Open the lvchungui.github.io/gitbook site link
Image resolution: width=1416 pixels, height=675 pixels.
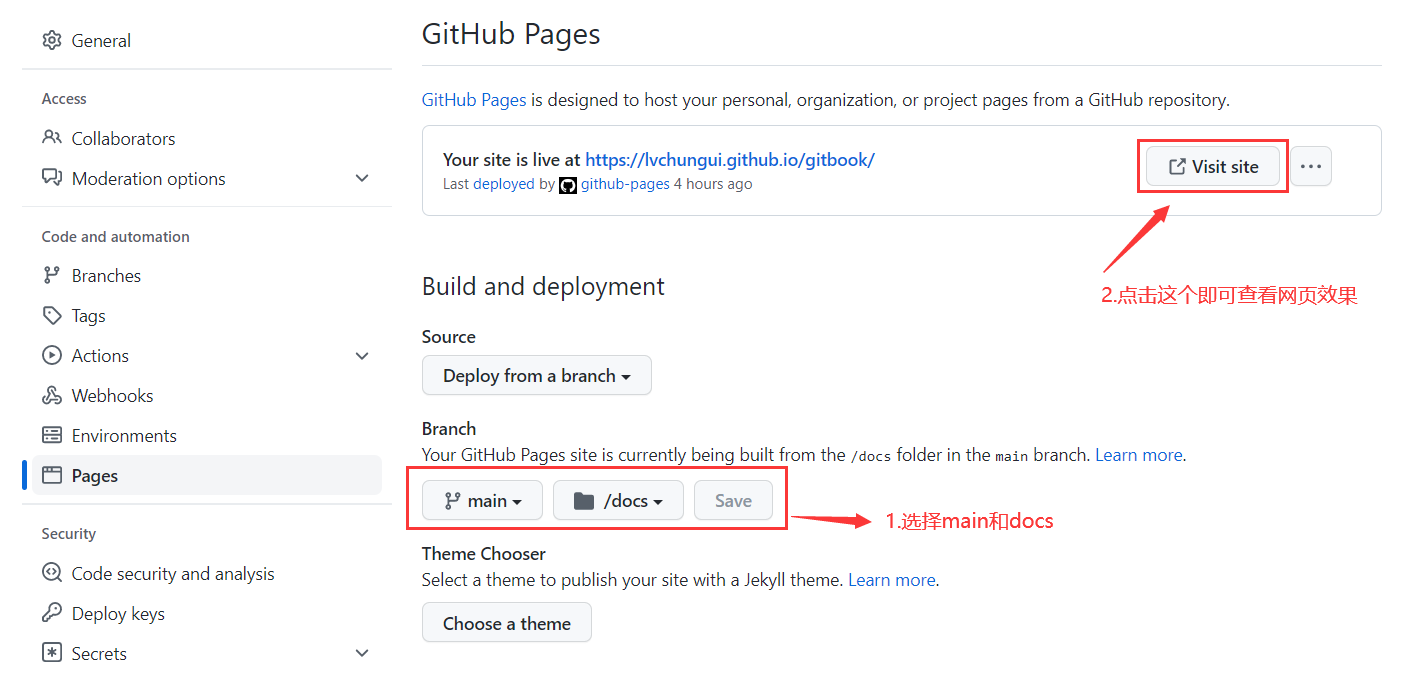coord(730,159)
